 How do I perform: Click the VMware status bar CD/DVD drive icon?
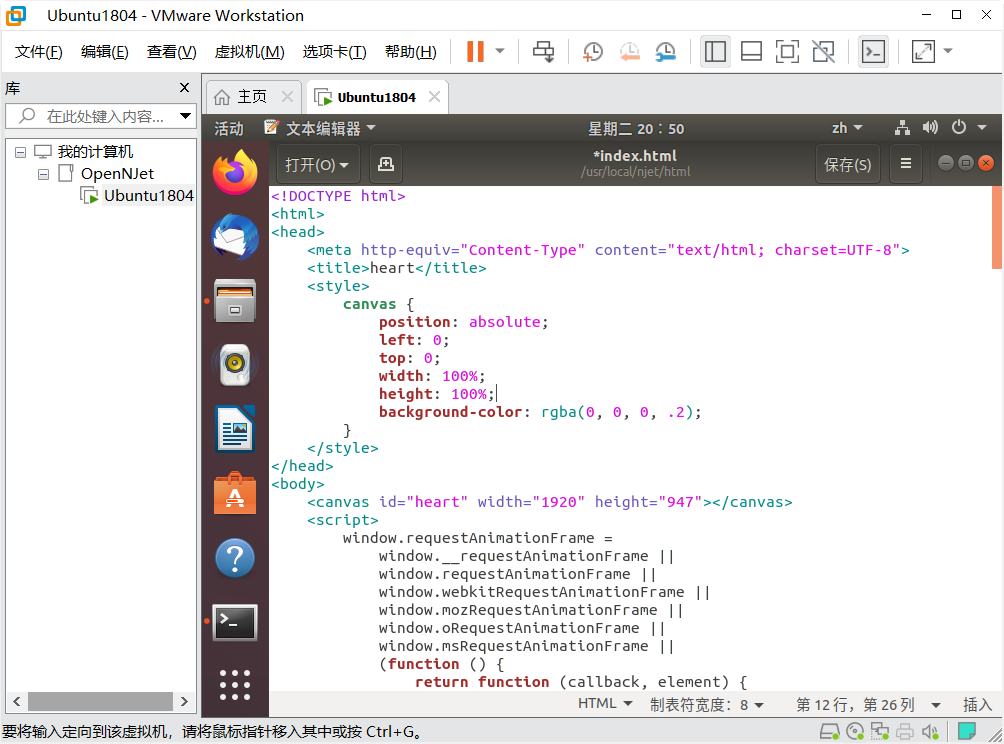(855, 731)
